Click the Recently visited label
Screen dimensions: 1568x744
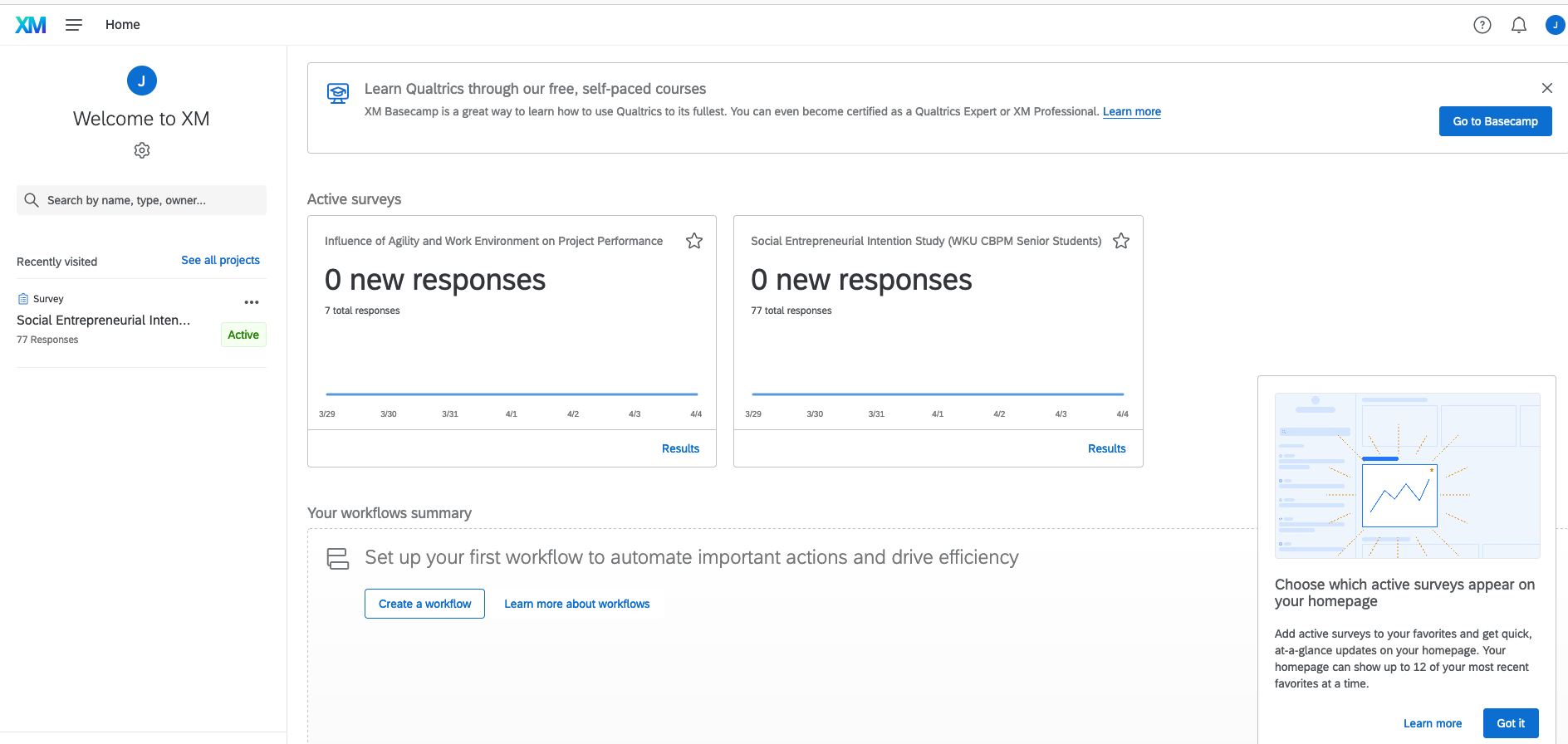click(57, 262)
